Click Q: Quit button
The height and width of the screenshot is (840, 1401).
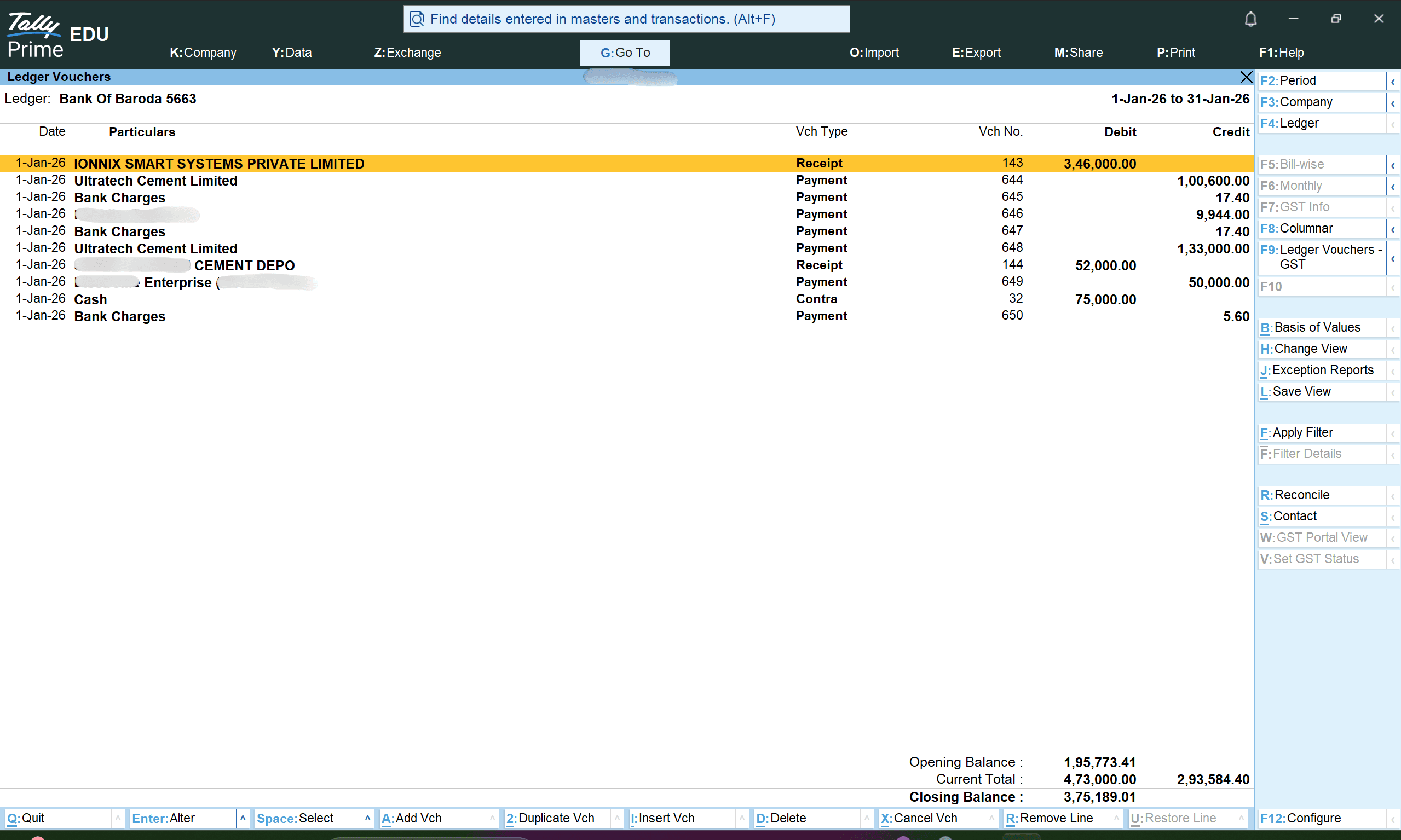58,818
